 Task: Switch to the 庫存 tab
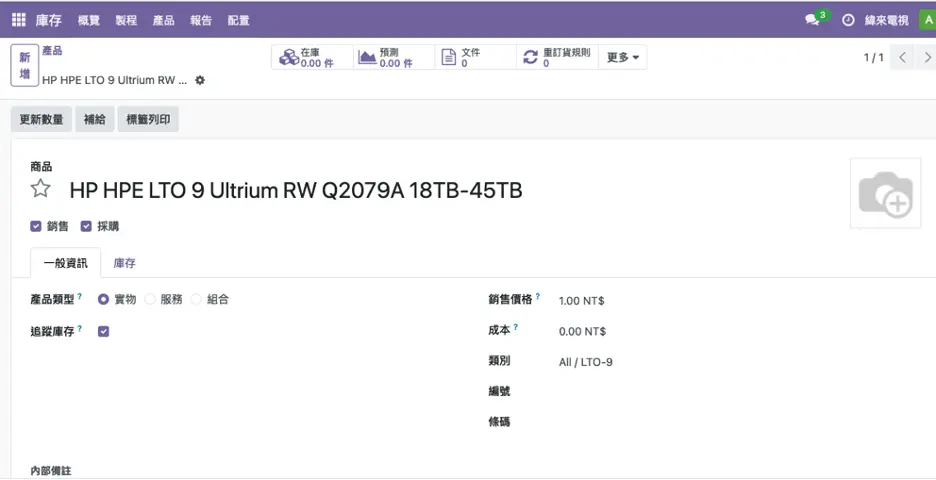(124, 263)
